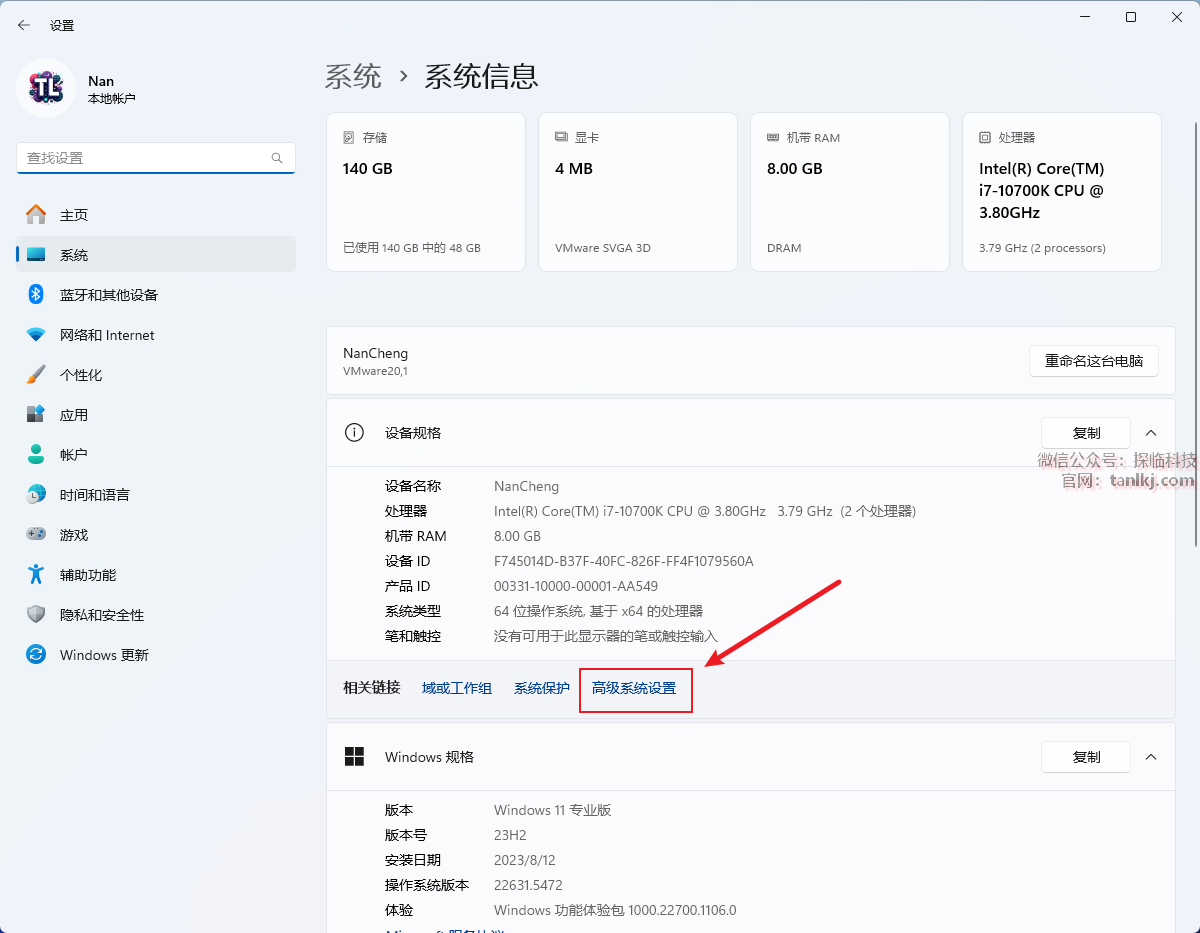Go to Accounts (帐户) section

click(73, 455)
